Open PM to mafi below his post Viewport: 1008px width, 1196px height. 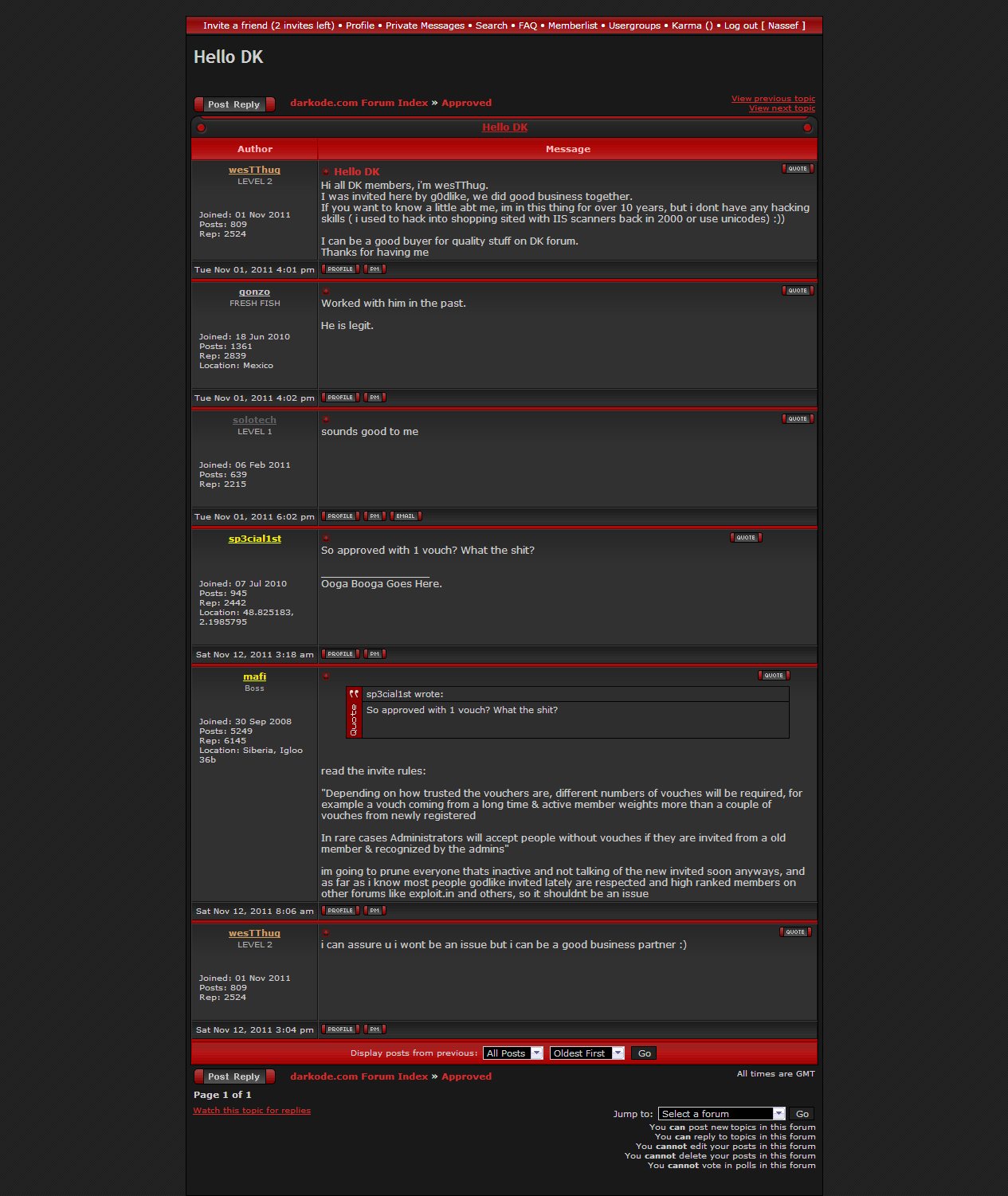[375, 911]
